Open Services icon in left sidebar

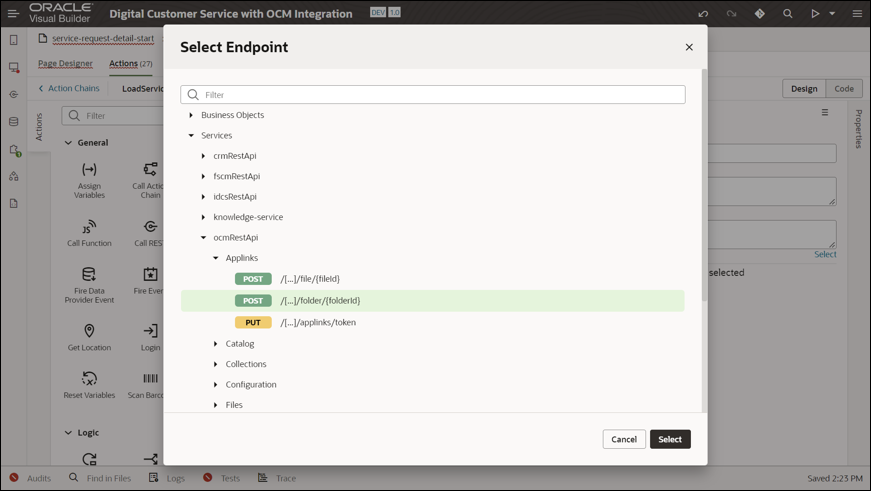(x=14, y=94)
